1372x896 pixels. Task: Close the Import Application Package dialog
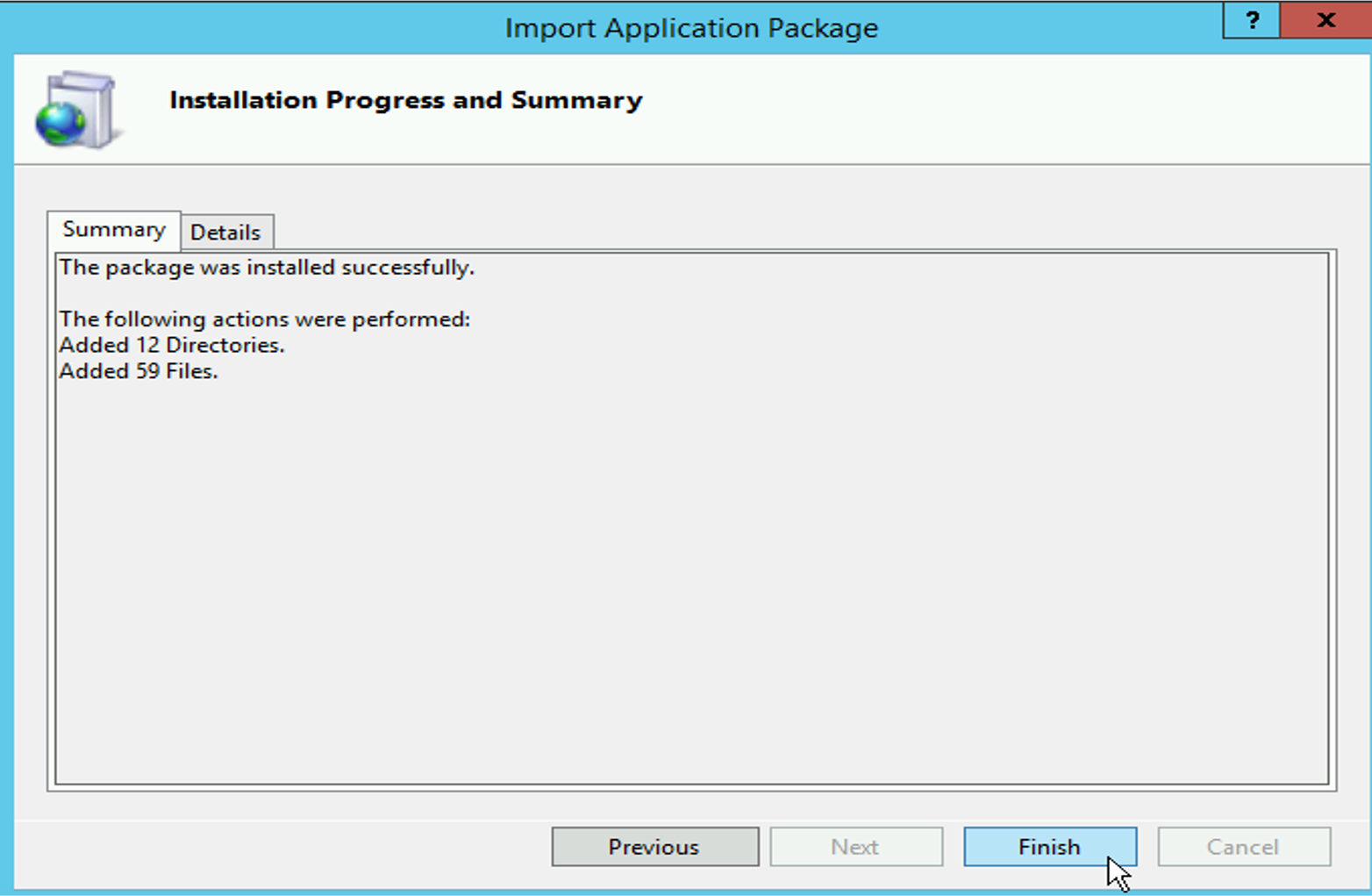point(1326,20)
